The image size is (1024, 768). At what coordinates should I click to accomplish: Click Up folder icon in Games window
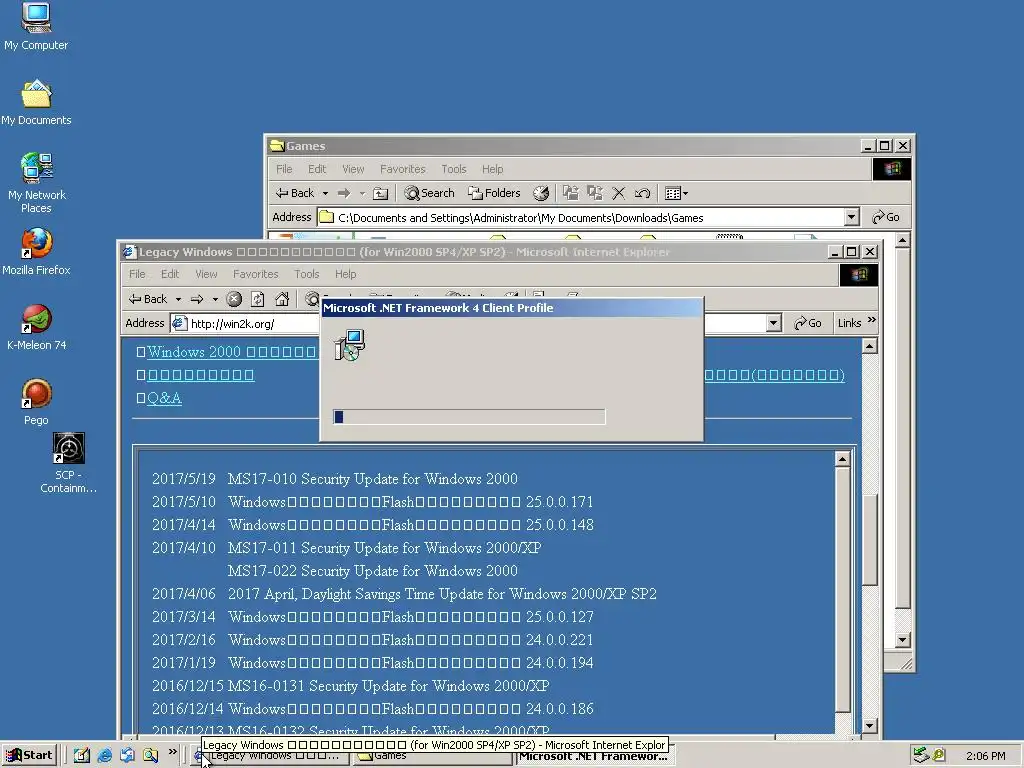tap(380, 193)
